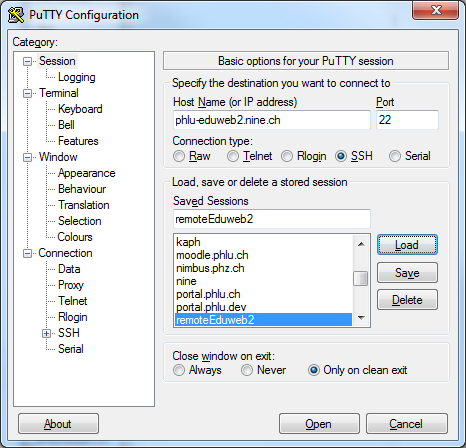Select the nimbus.phz.ch saved session
This screenshot has height=448, width=466.
[263, 268]
